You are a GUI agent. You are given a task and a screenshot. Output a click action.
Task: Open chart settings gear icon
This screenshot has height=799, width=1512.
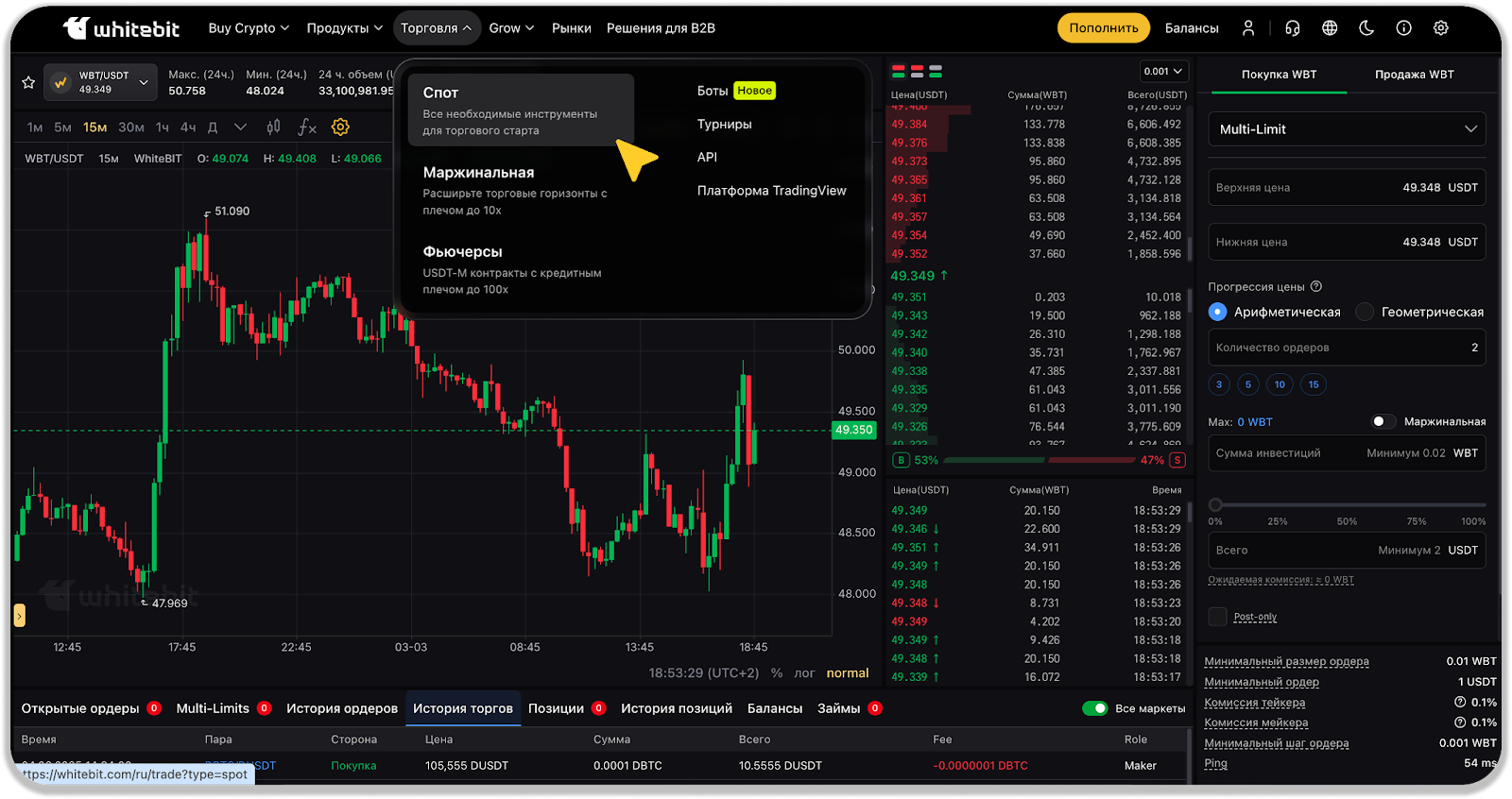coord(341,127)
